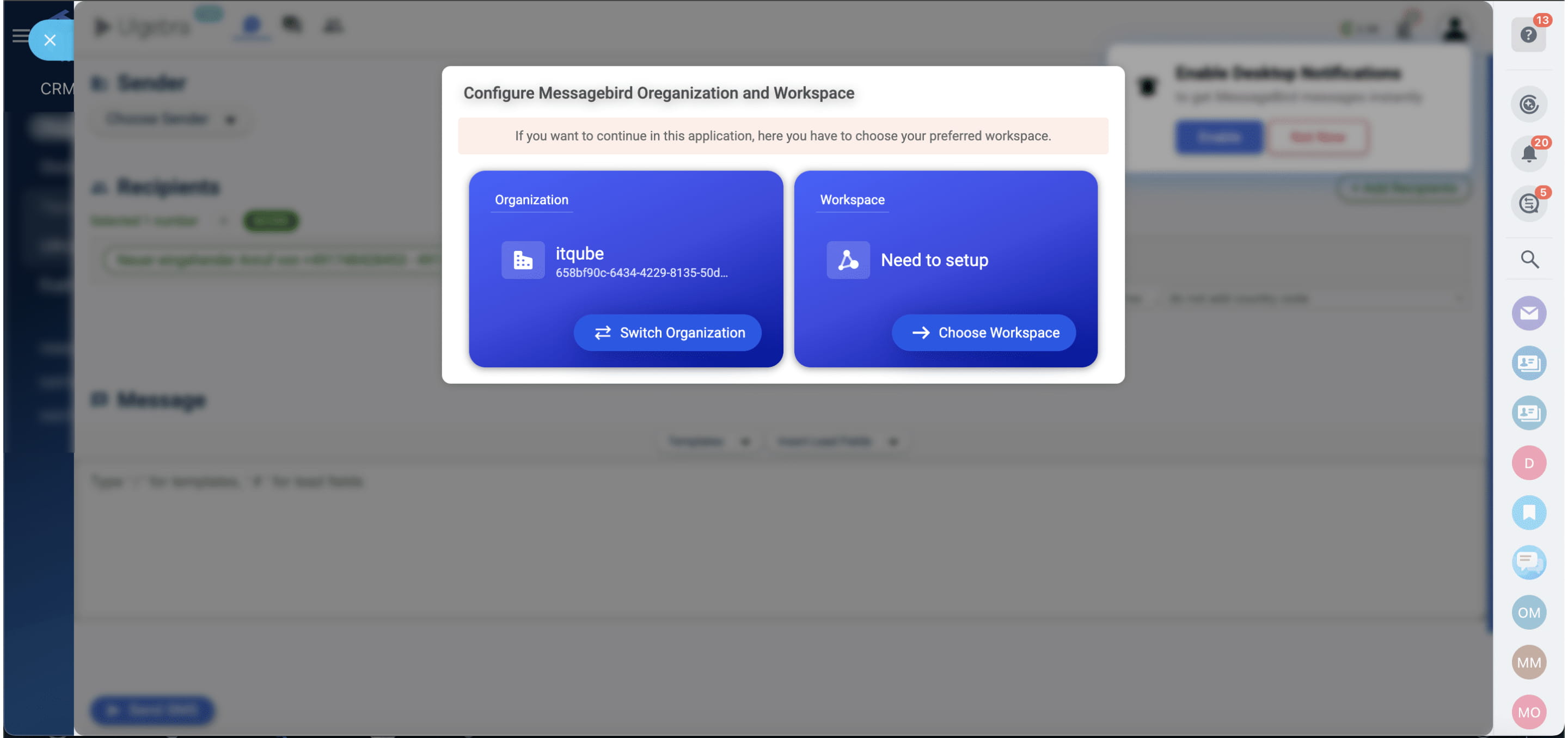Click the upper contact card icon in sidebar
1568x738 pixels.
1529,364
